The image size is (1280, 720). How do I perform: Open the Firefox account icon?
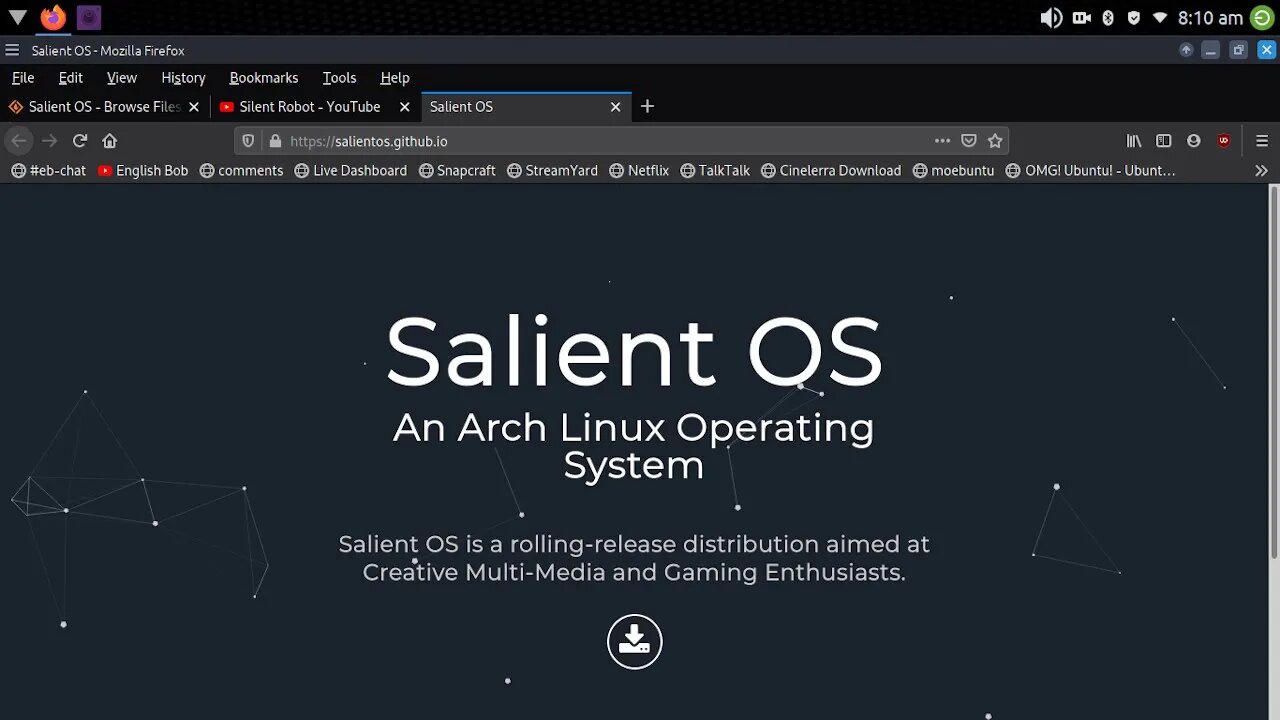tap(1194, 141)
